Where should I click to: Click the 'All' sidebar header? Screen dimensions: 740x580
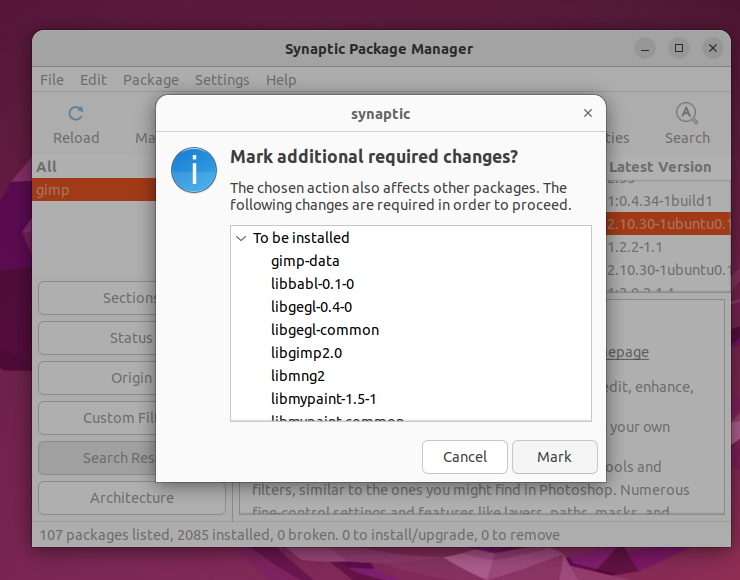coord(47,167)
